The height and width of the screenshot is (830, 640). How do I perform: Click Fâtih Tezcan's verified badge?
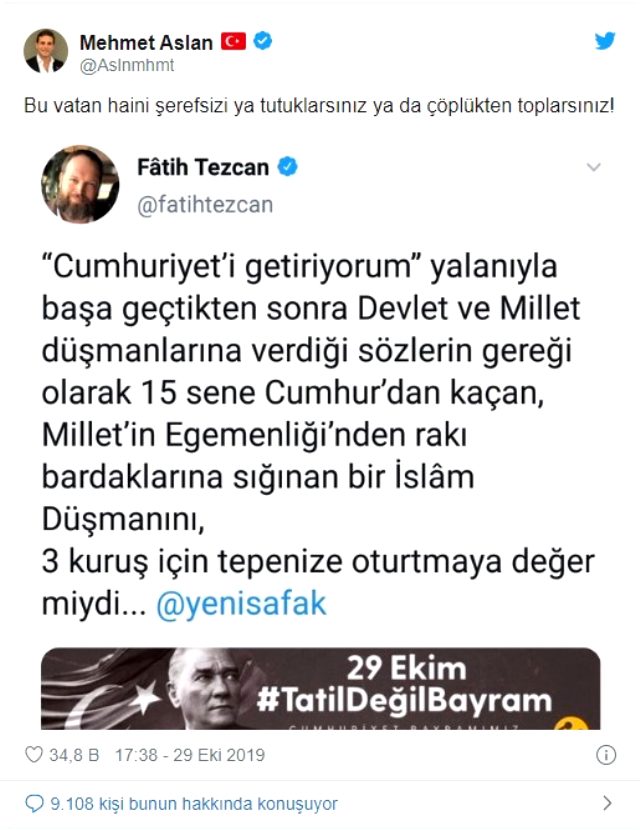(287, 167)
